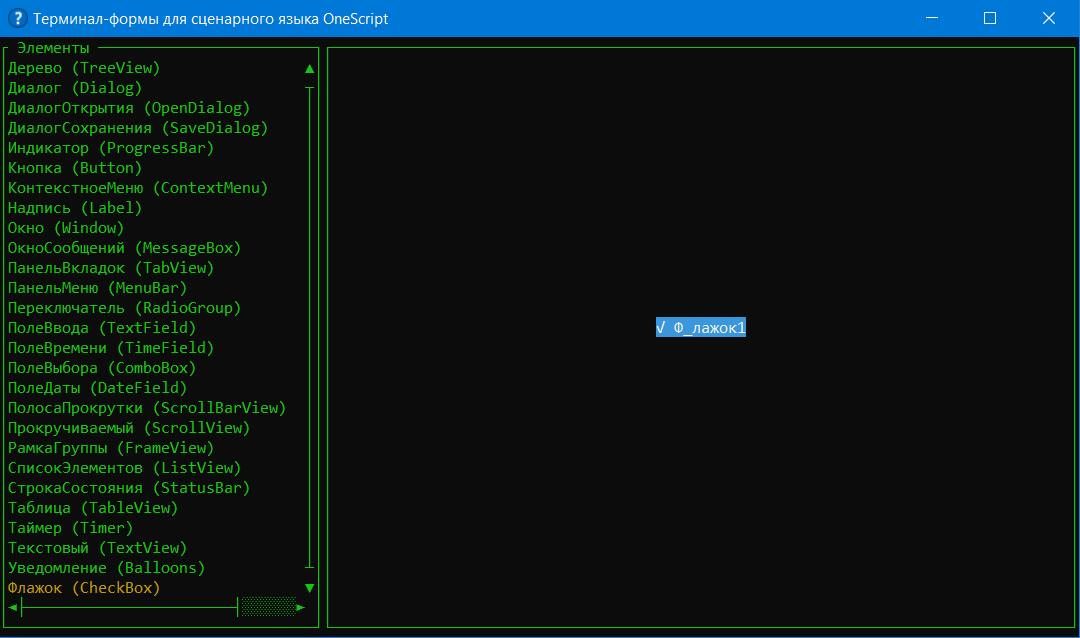Pick Переключатель (RadioGroup) from list
This screenshot has height=638, width=1080.
click(124, 308)
